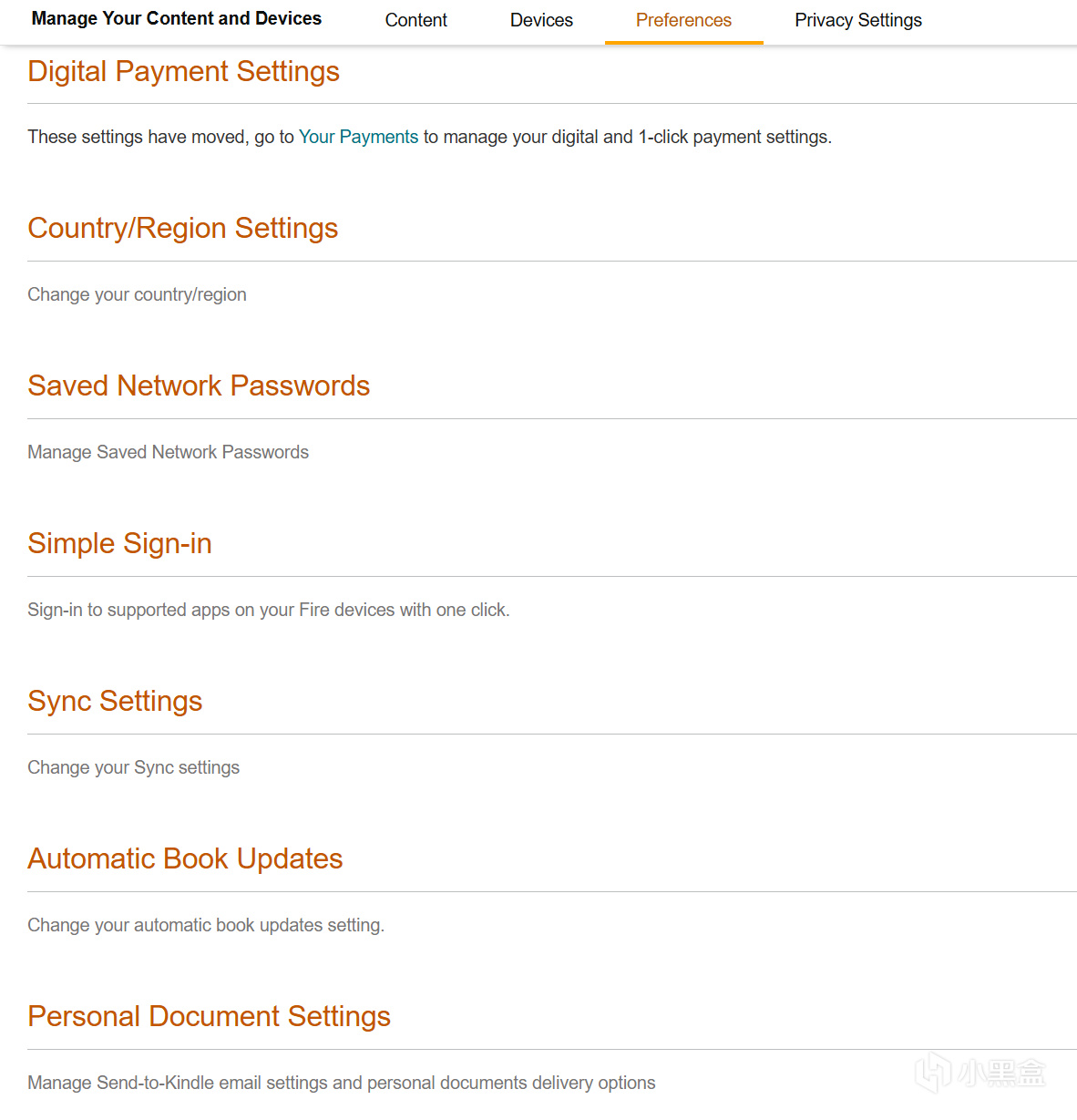Open the Content tab
The height and width of the screenshot is (1120, 1077).
415,20
